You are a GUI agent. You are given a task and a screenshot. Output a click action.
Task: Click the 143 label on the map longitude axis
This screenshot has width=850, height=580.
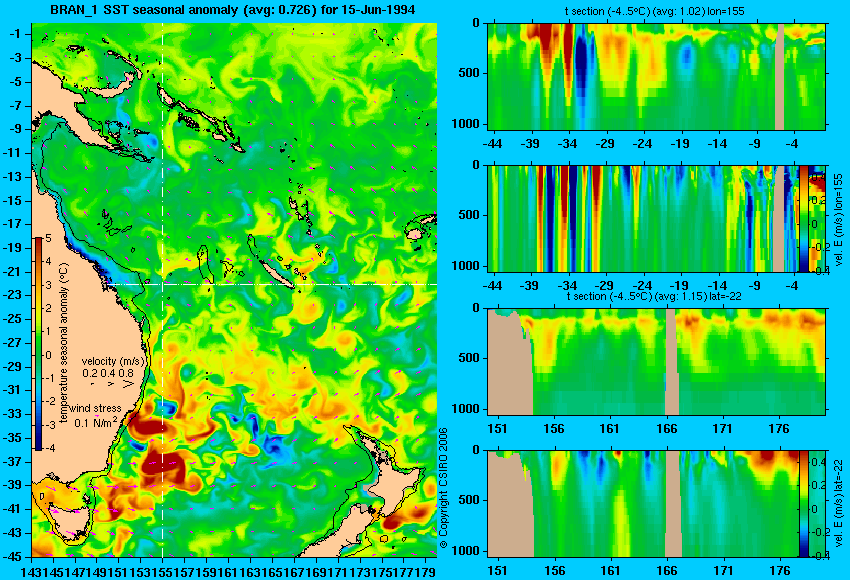tap(31, 572)
